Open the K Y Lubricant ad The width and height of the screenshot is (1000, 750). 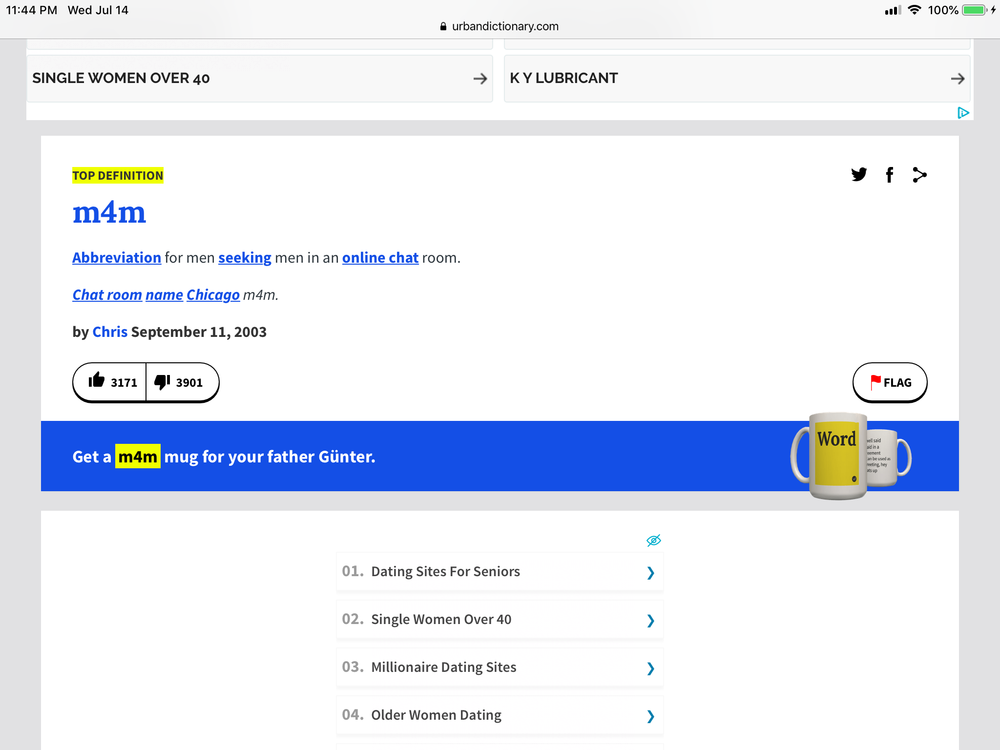737,78
